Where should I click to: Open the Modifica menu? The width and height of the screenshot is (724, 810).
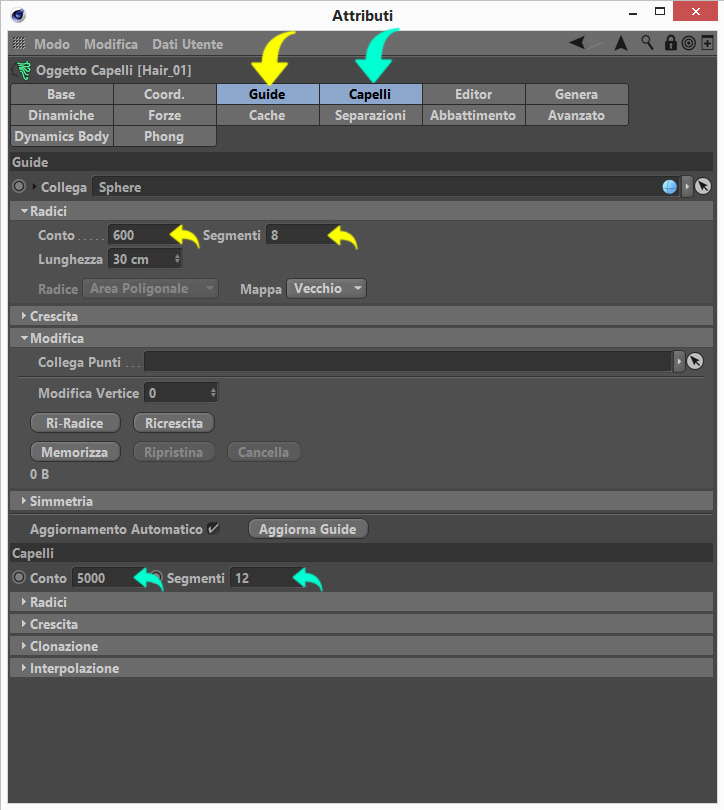111,44
